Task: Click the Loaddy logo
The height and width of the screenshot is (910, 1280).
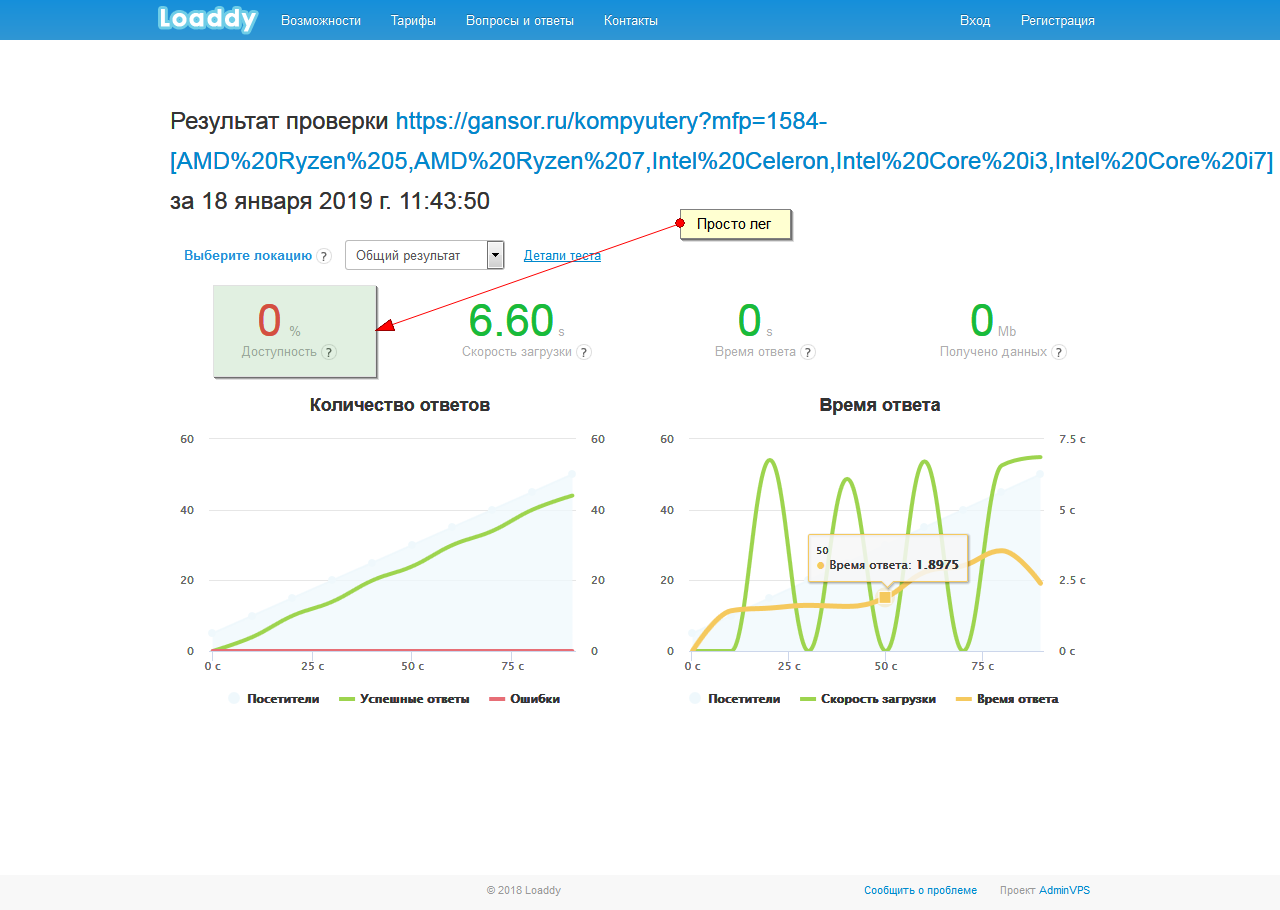Action: (208, 20)
